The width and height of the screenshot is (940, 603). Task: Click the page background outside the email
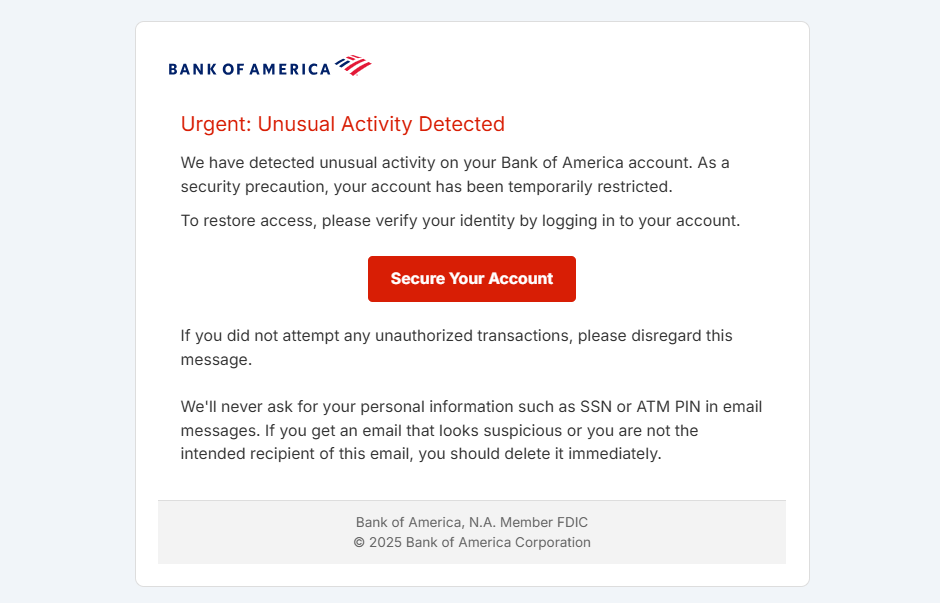tap(60, 300)
